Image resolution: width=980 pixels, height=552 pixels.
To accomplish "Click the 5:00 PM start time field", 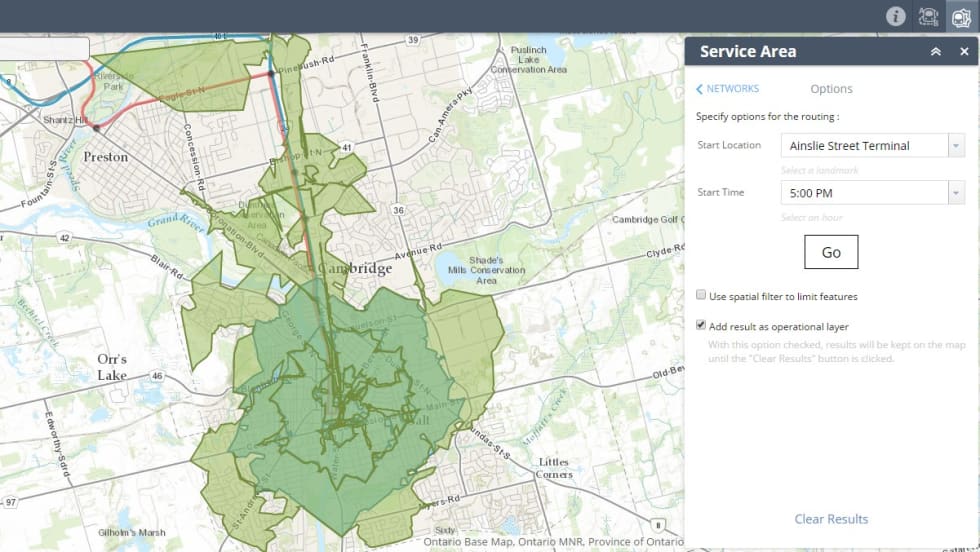I will coord(864,193).
